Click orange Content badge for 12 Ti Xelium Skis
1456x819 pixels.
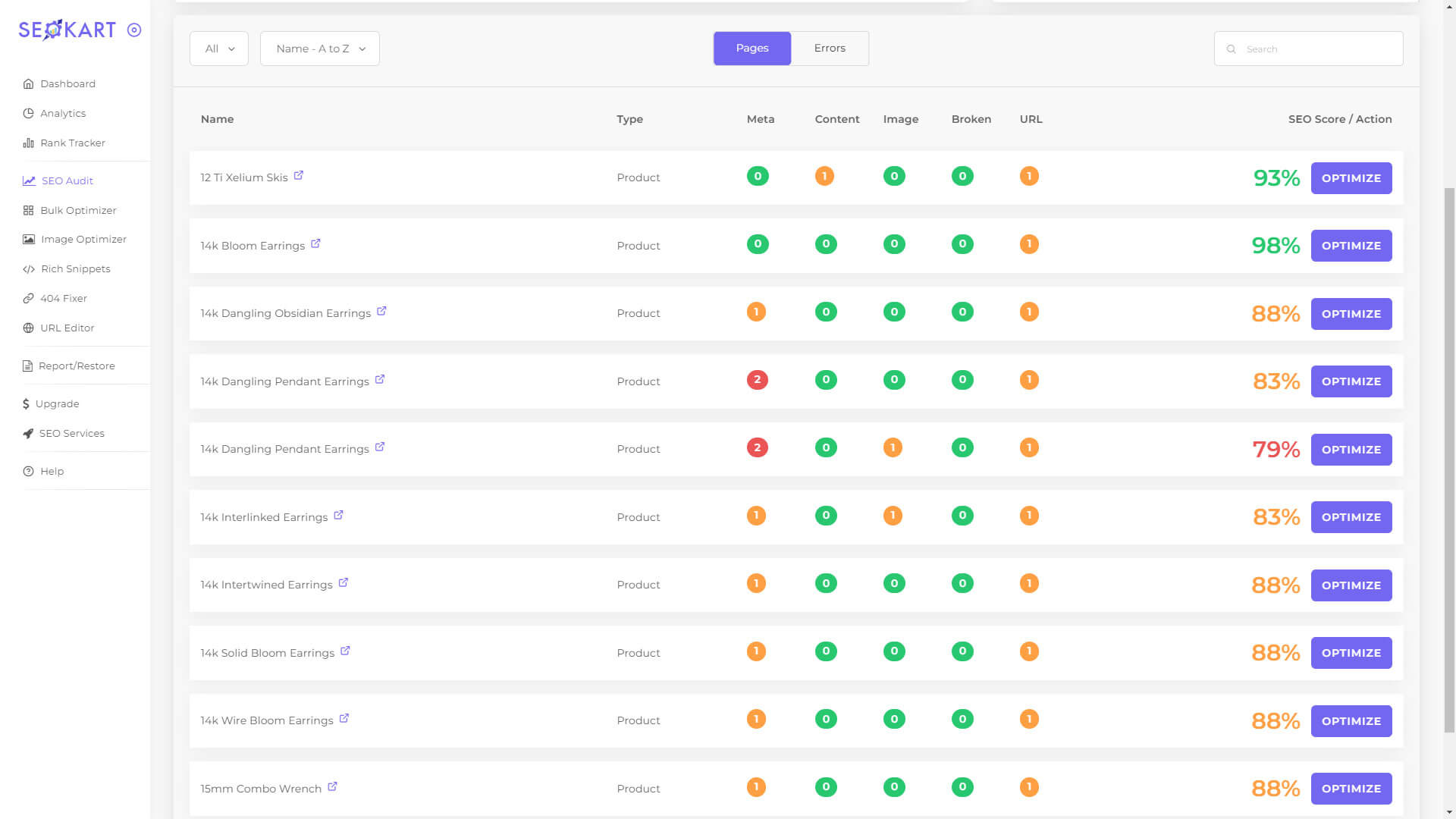coord(824,176)
